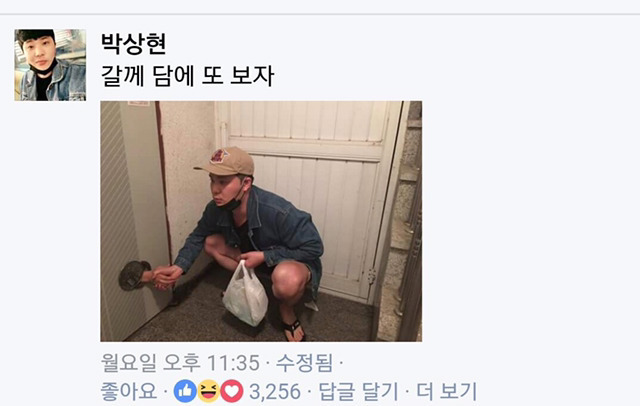Click the black sandal in the attached photo

click(x=294, y=329)
